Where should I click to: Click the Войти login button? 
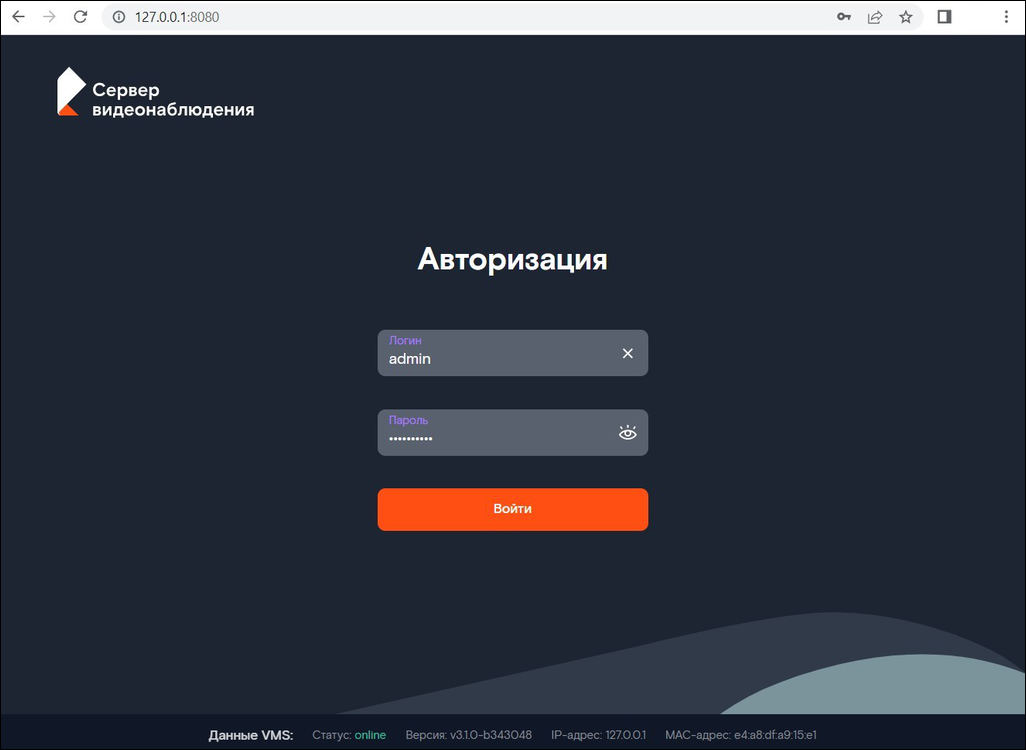coord(512,509)
